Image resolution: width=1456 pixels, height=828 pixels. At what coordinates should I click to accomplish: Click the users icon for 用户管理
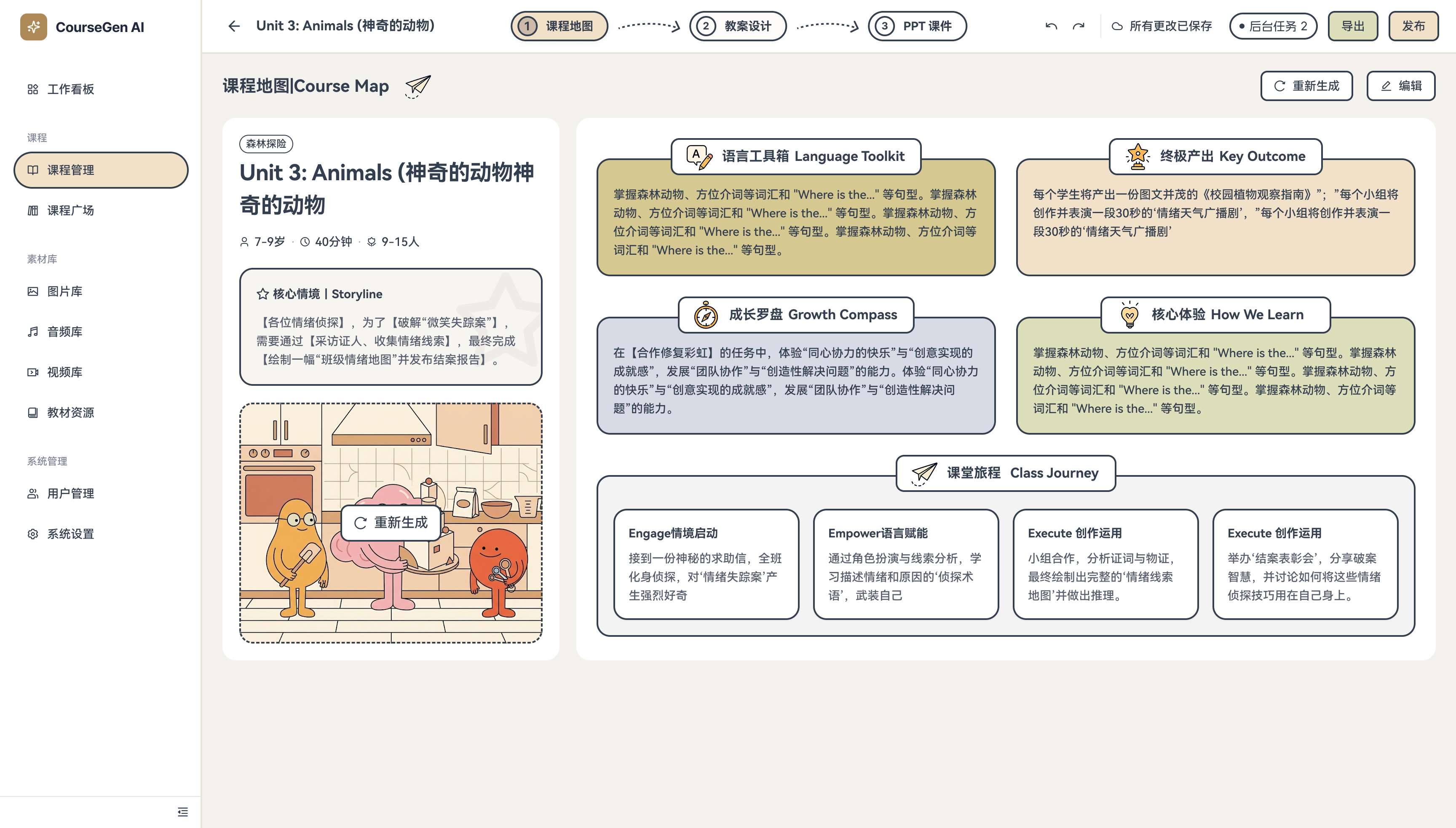coord(33,494)
